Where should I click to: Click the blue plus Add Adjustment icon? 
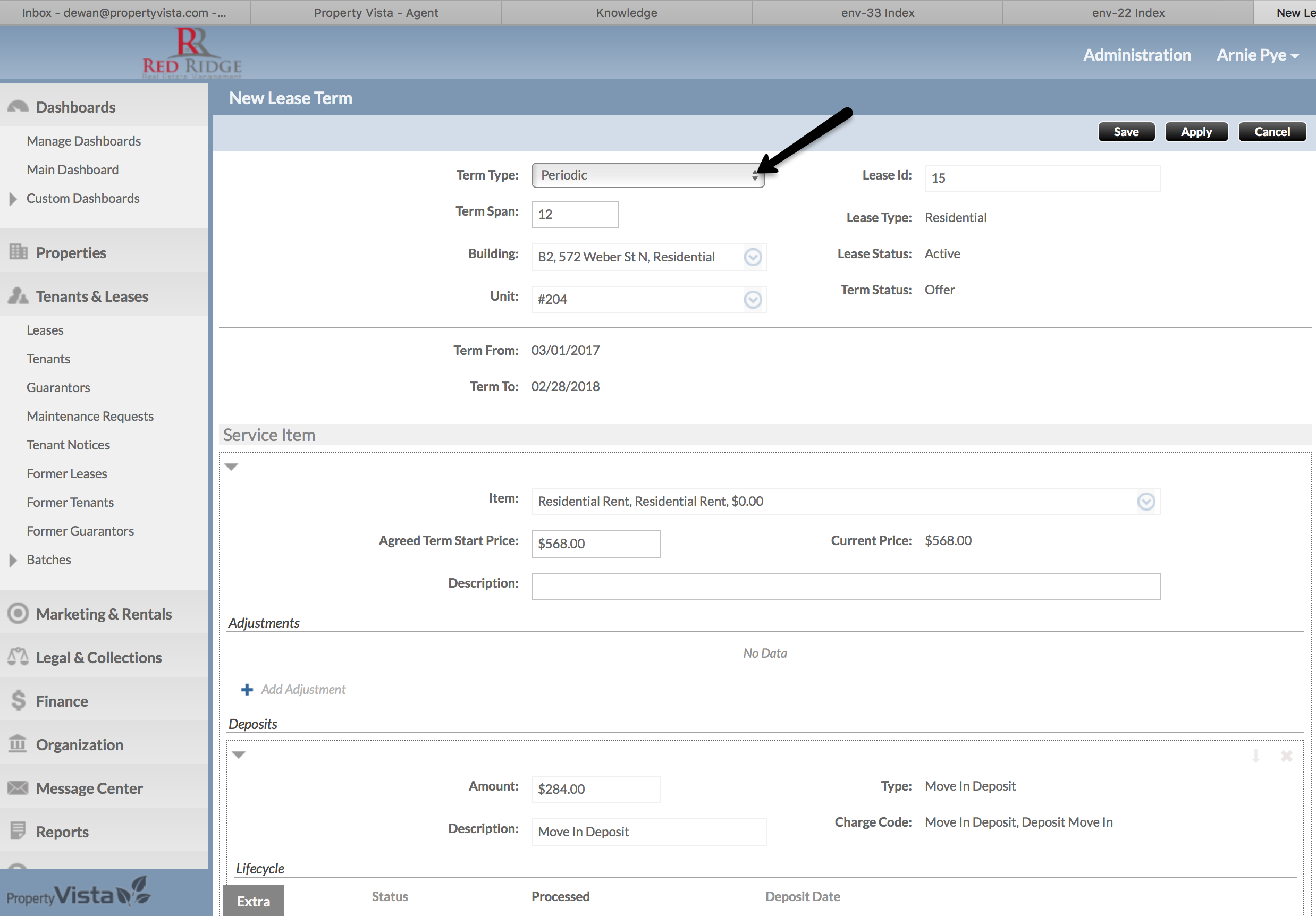pos(247,689)
